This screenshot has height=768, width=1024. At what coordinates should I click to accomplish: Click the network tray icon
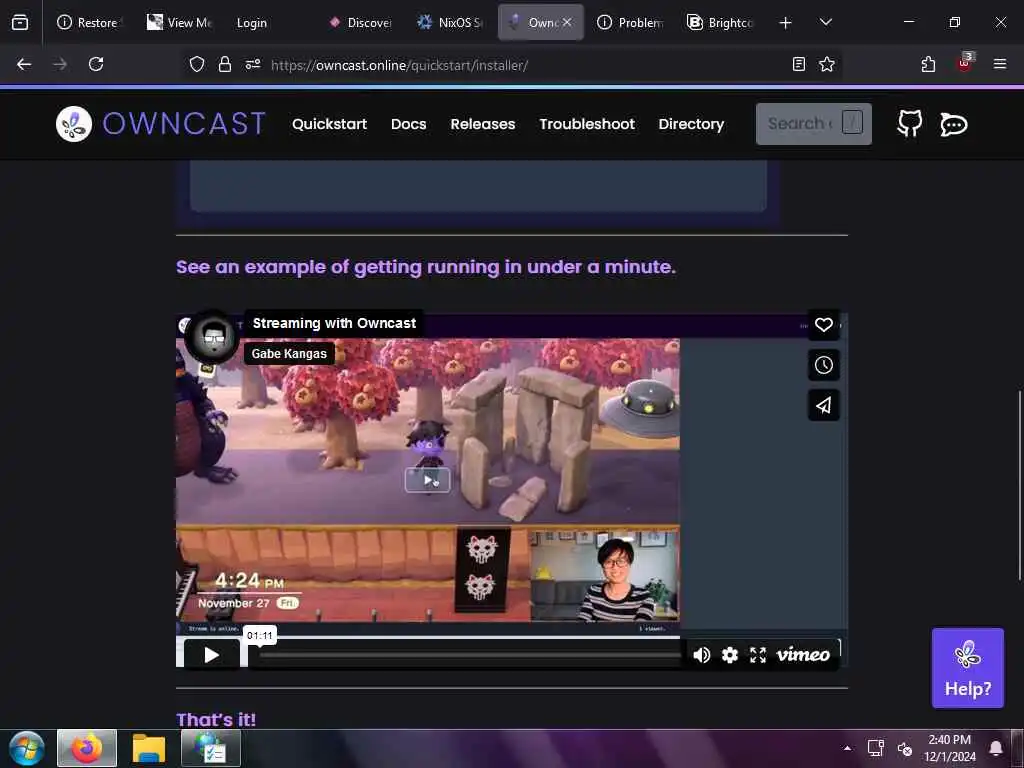[875, 748]
